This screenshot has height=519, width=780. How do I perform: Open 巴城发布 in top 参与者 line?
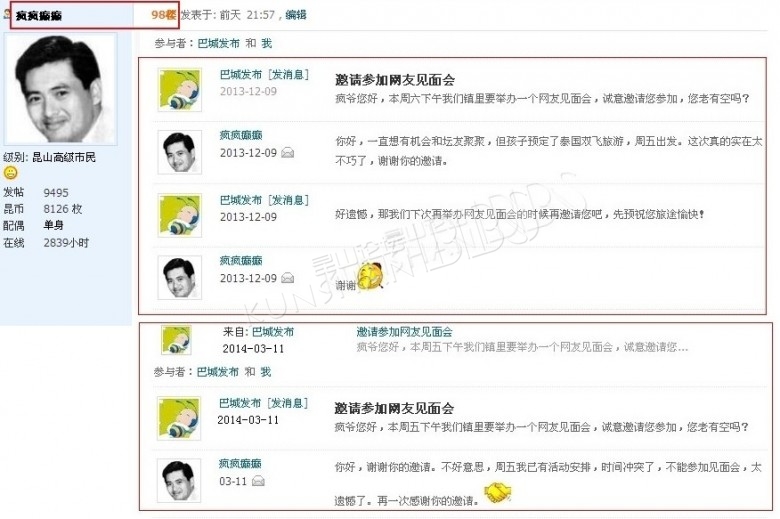tap(218, 43)
